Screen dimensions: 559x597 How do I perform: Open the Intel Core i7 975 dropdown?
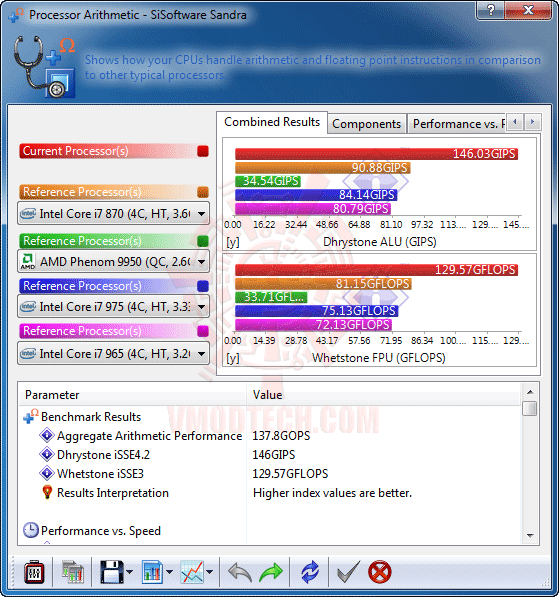pyautogui.click(x=113, y=306)
